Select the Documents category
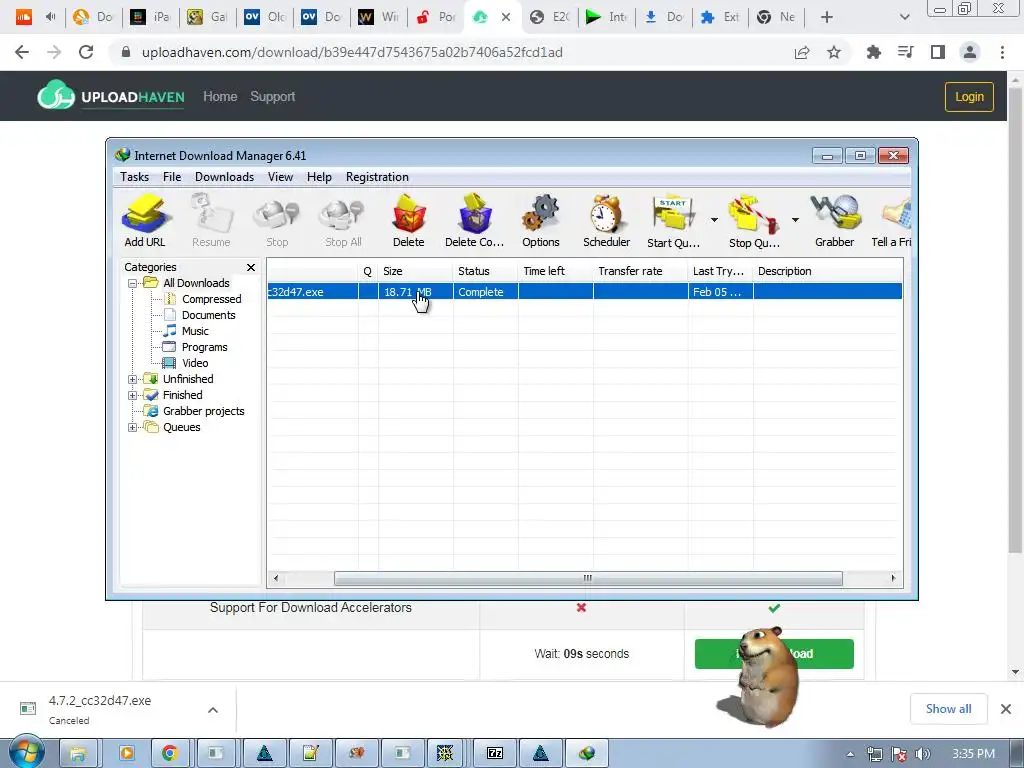The image size is (1024, 768). (x=208, y=315)
